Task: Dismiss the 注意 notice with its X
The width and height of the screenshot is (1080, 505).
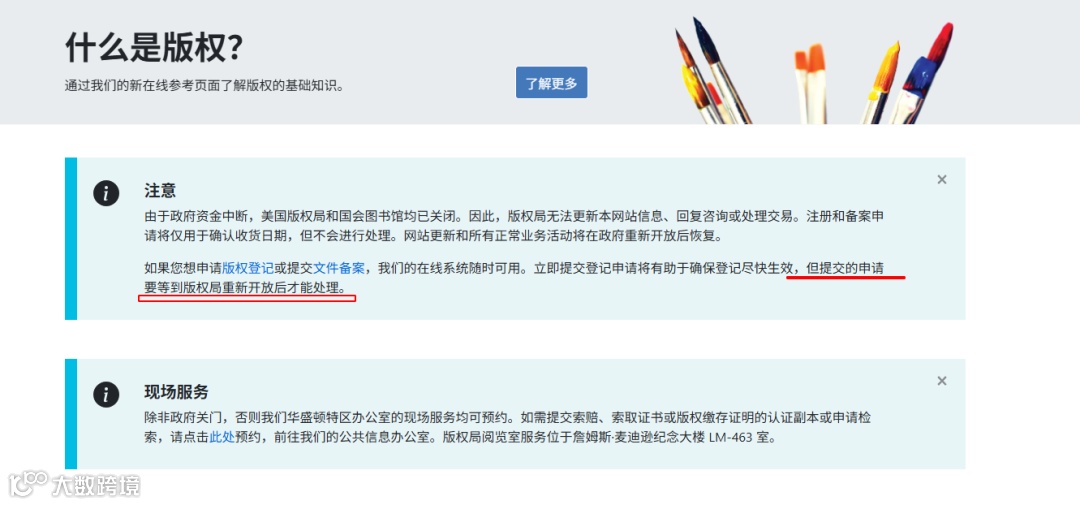Action: pos(942,180)
